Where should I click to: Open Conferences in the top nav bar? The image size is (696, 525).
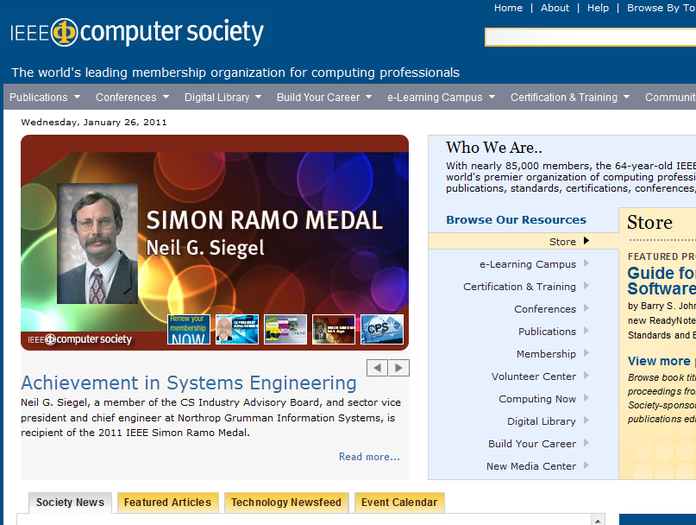point(126,97)
